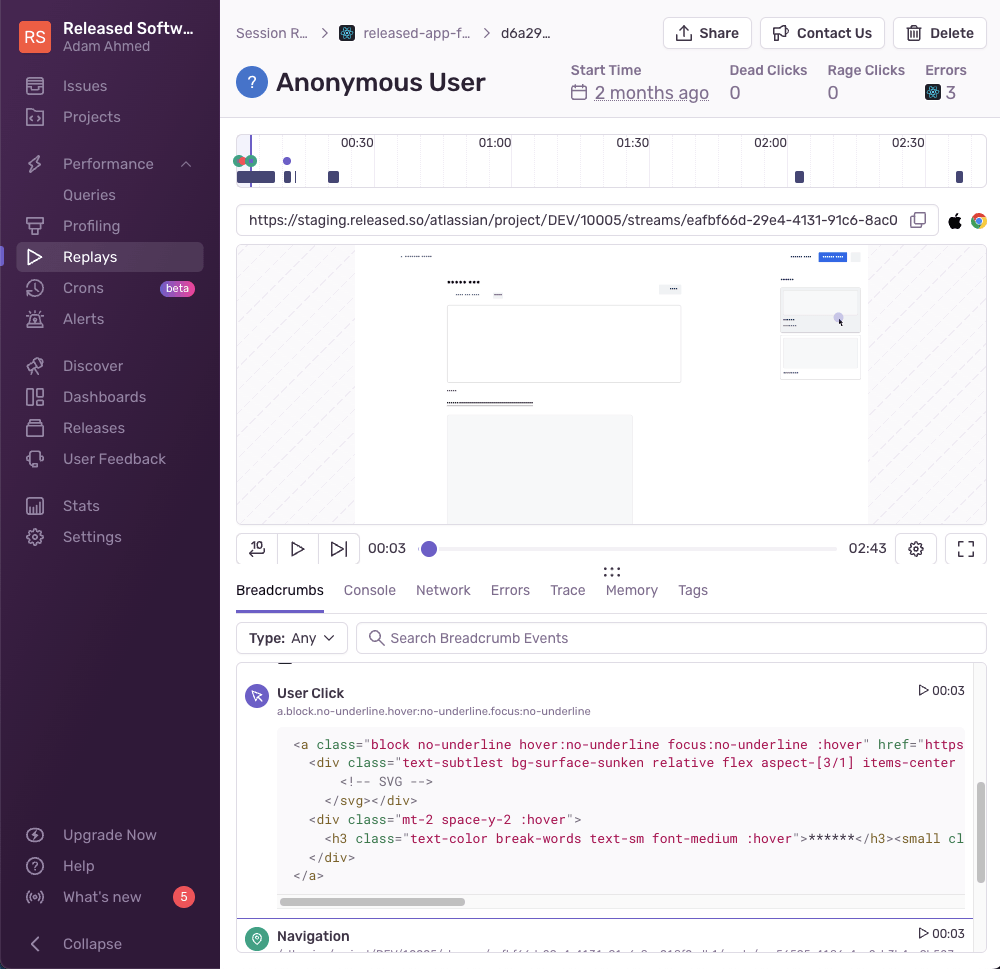Collapse the Performance section
1000x969 pixels.
pyautogui.click(x=185, y=164)
